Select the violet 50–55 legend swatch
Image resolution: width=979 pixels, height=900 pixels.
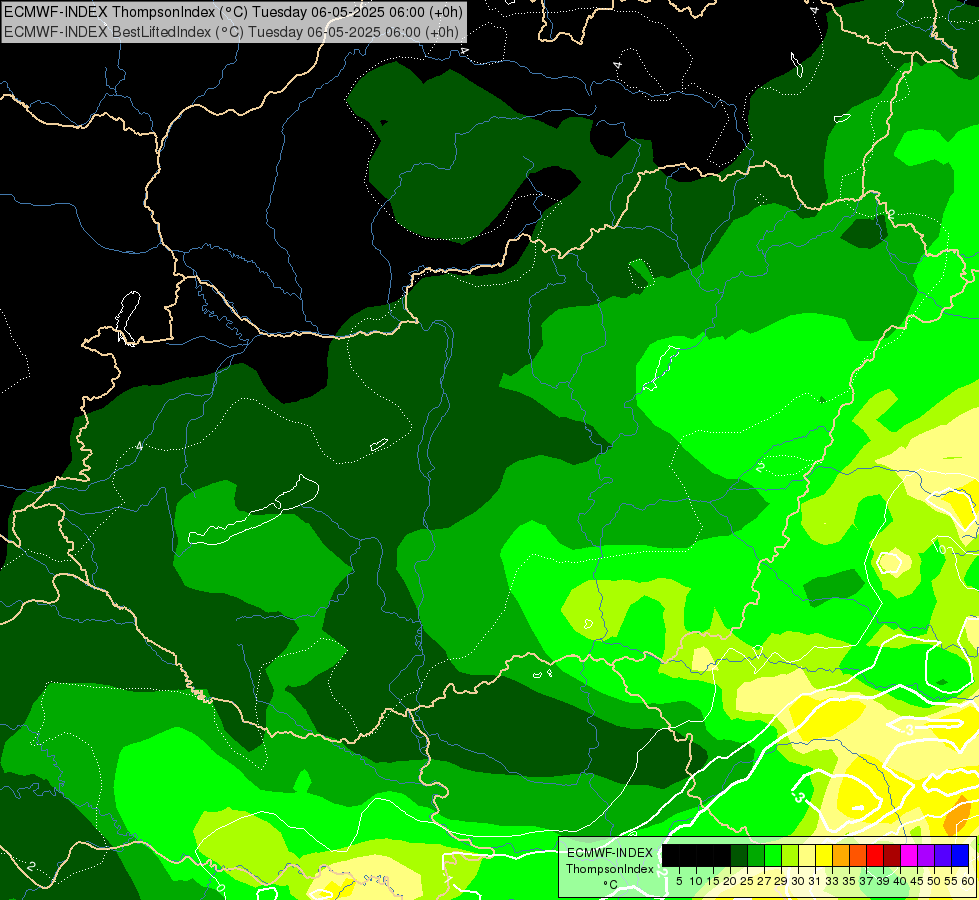click(x=943, y=855)
